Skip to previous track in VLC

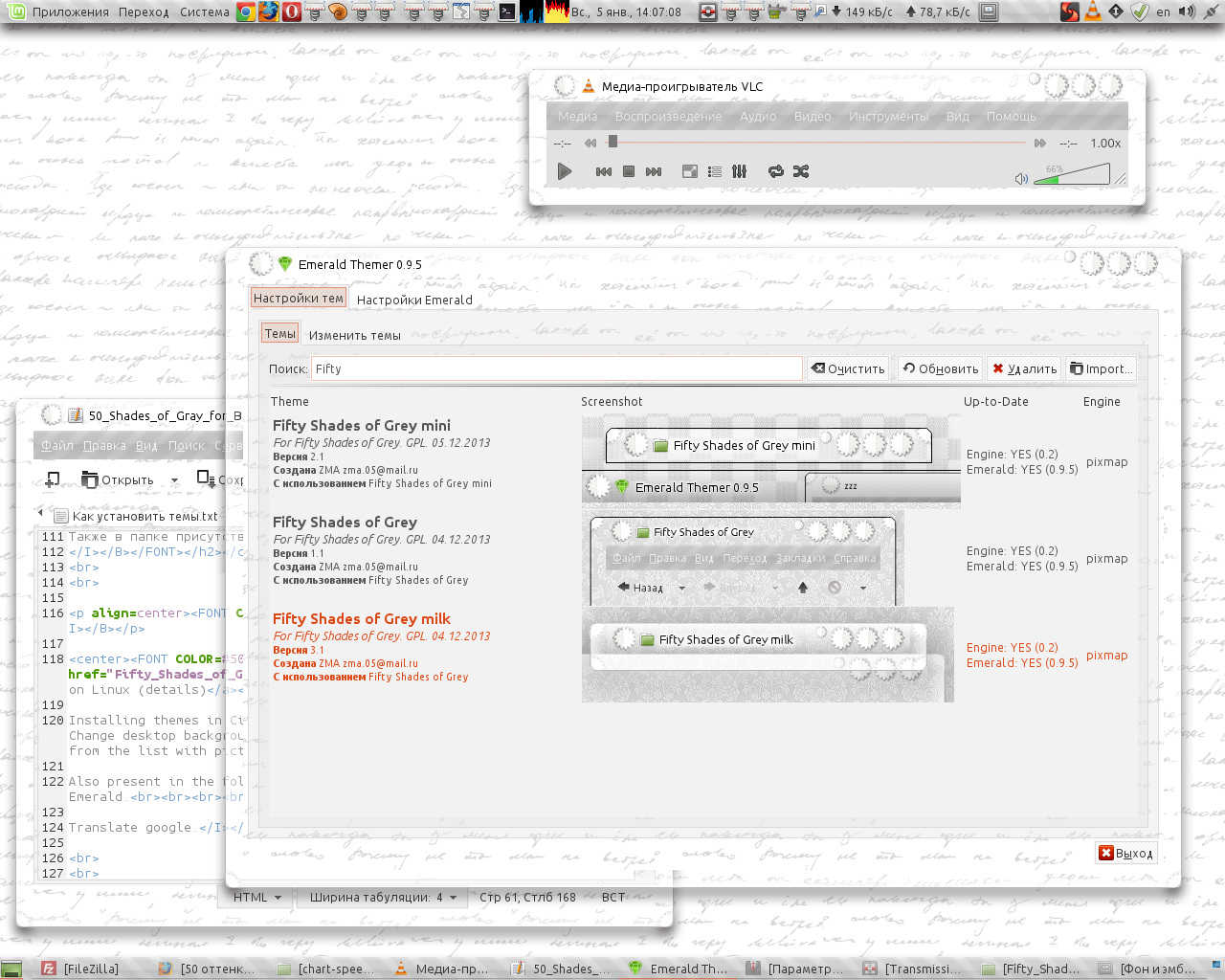(x=604, y=171)
